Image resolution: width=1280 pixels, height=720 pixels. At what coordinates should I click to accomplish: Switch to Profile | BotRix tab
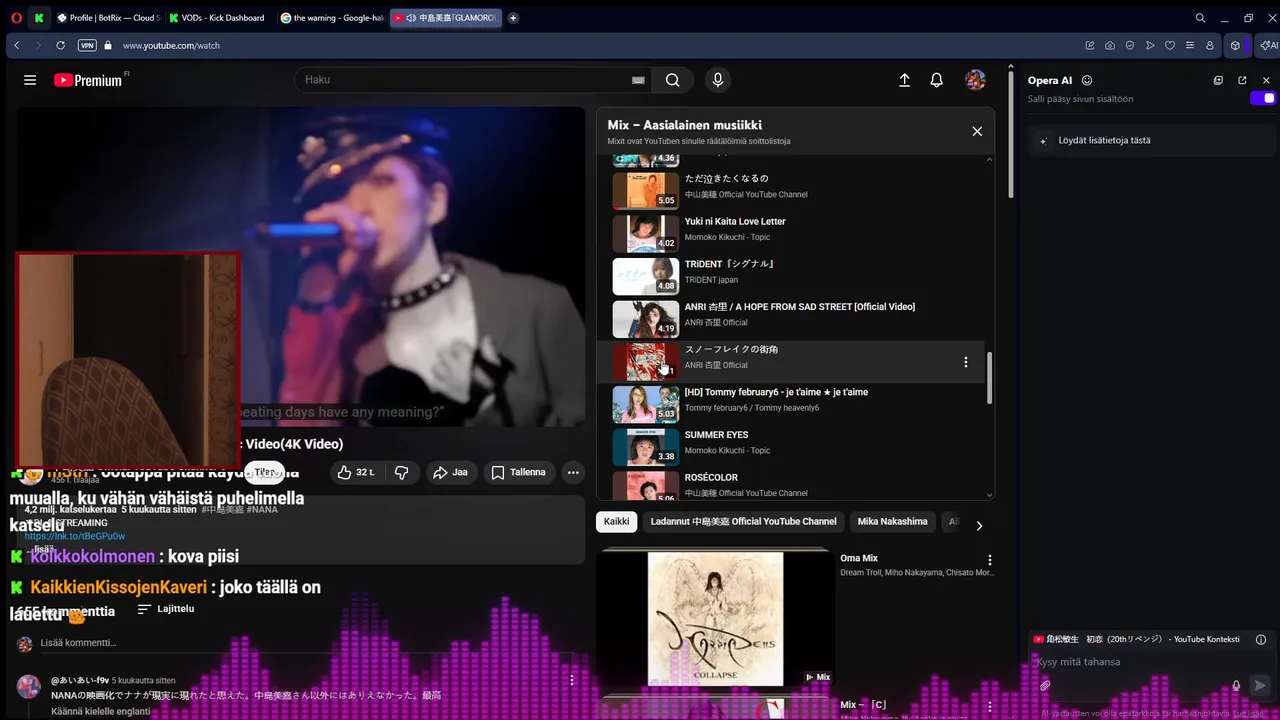107,18
